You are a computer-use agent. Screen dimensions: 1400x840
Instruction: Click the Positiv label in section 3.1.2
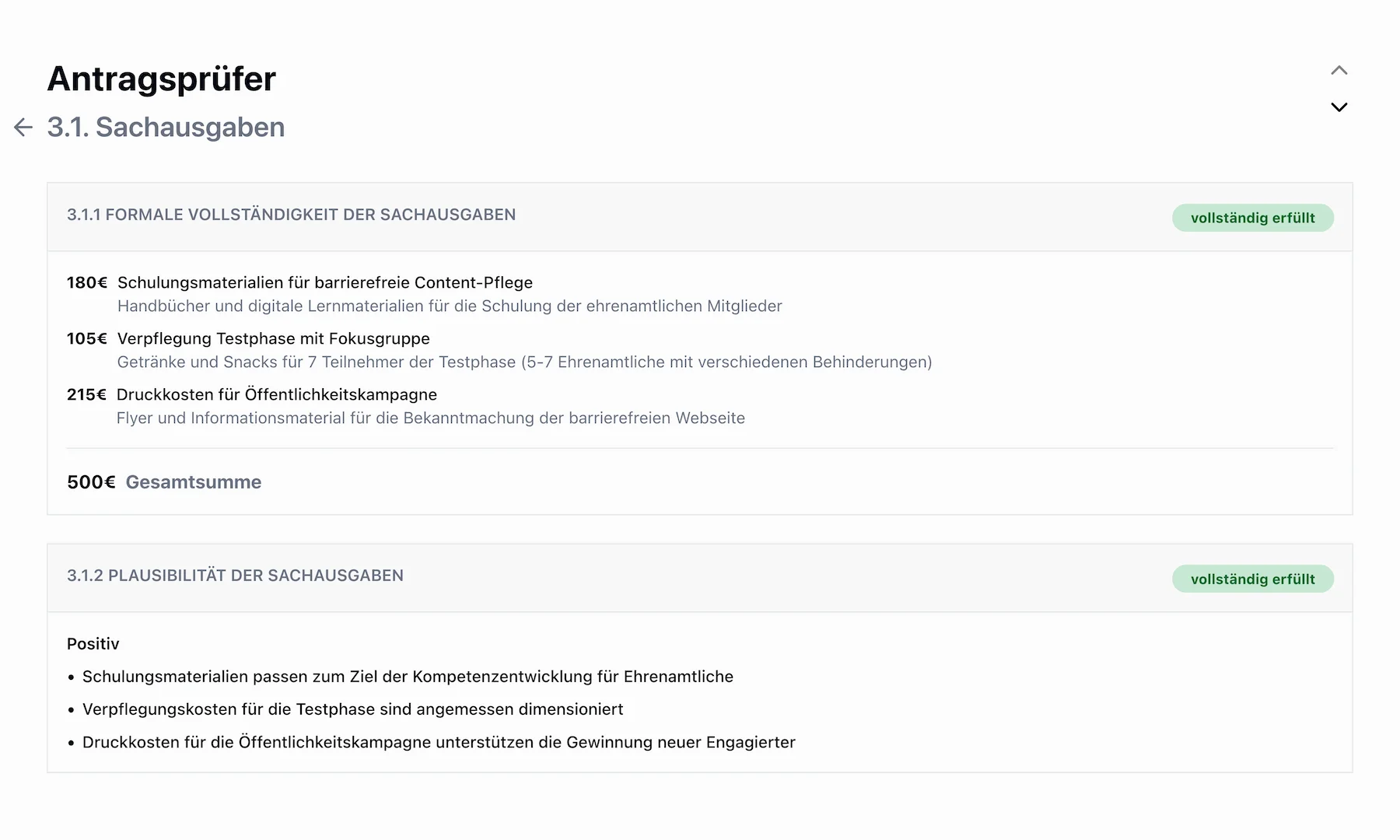[93, 643]
